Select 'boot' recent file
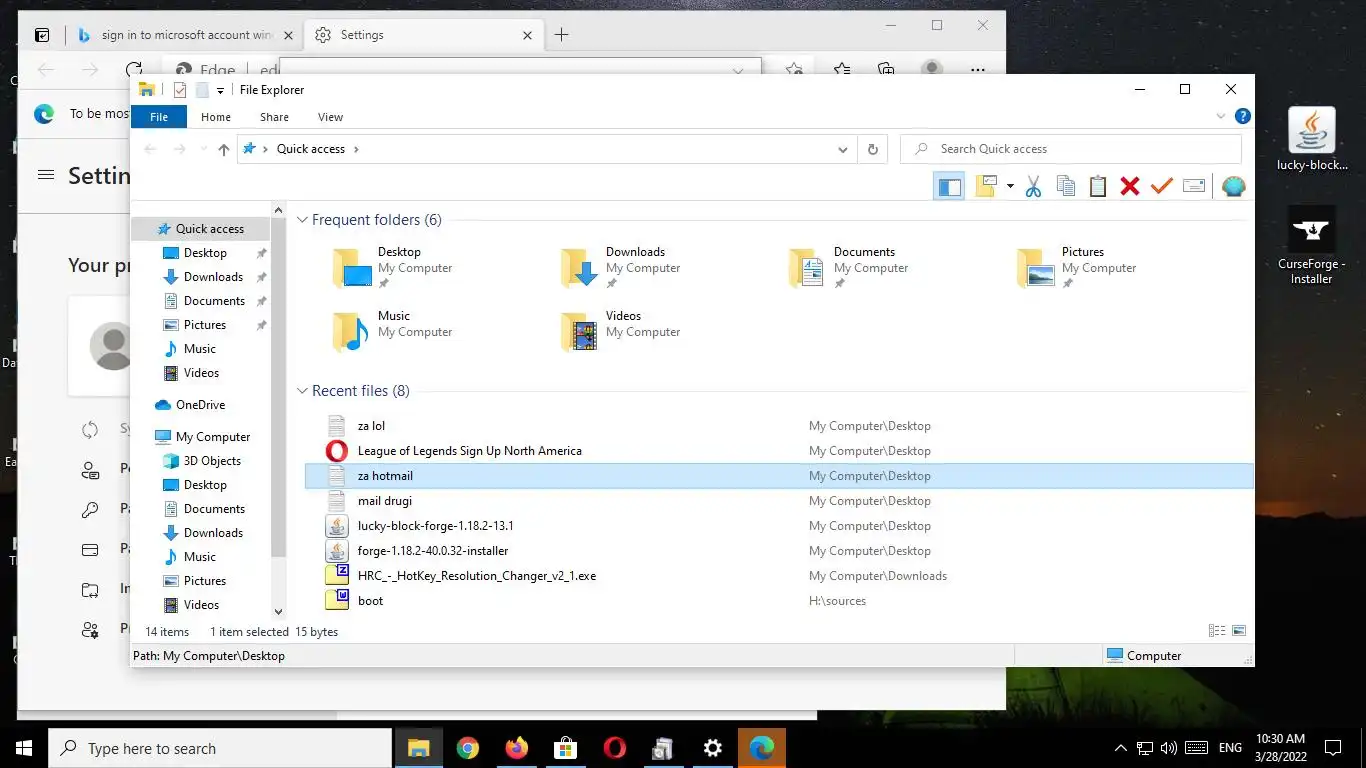This screenshot has height=768, width=1366. tap(779, 601)
